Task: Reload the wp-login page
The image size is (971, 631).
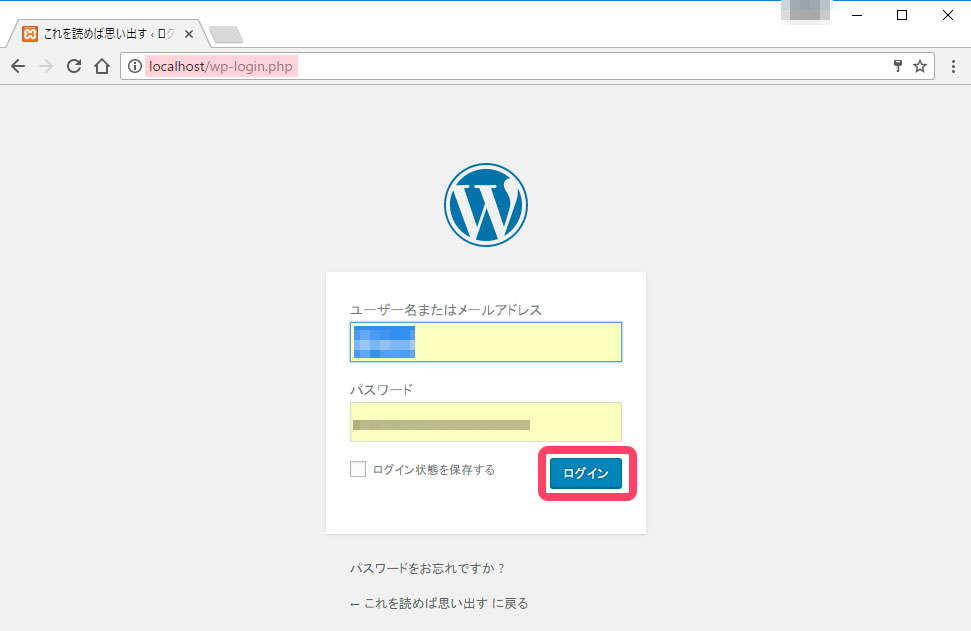Action: [74, 66]
